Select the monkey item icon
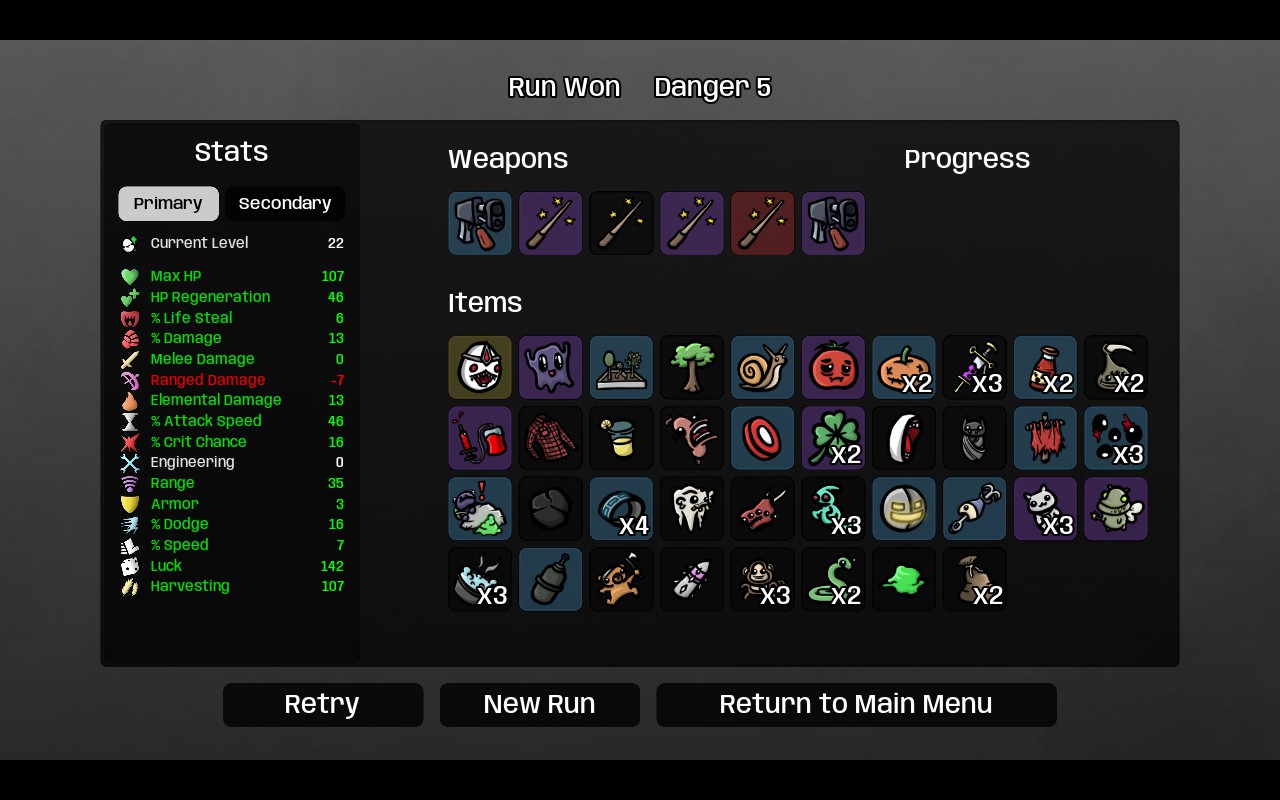The image size is (1280, 800). 763,579
